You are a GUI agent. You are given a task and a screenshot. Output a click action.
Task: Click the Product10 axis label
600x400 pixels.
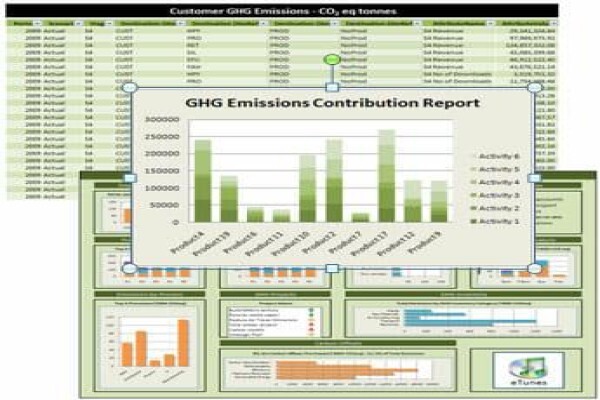291,244
